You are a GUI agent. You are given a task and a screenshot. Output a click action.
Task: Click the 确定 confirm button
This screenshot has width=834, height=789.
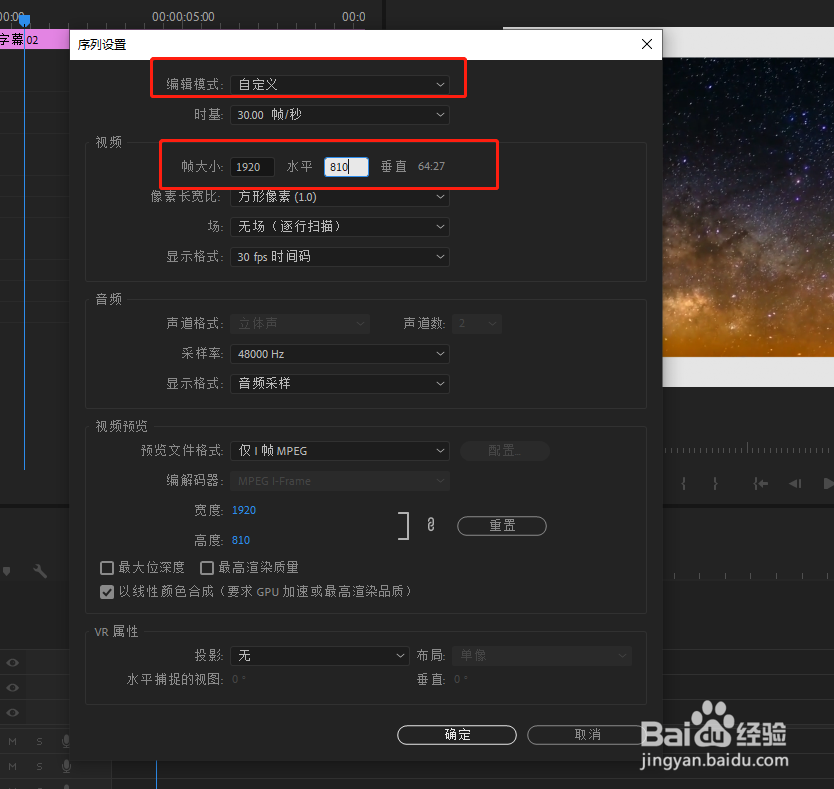tap(457, 734)
